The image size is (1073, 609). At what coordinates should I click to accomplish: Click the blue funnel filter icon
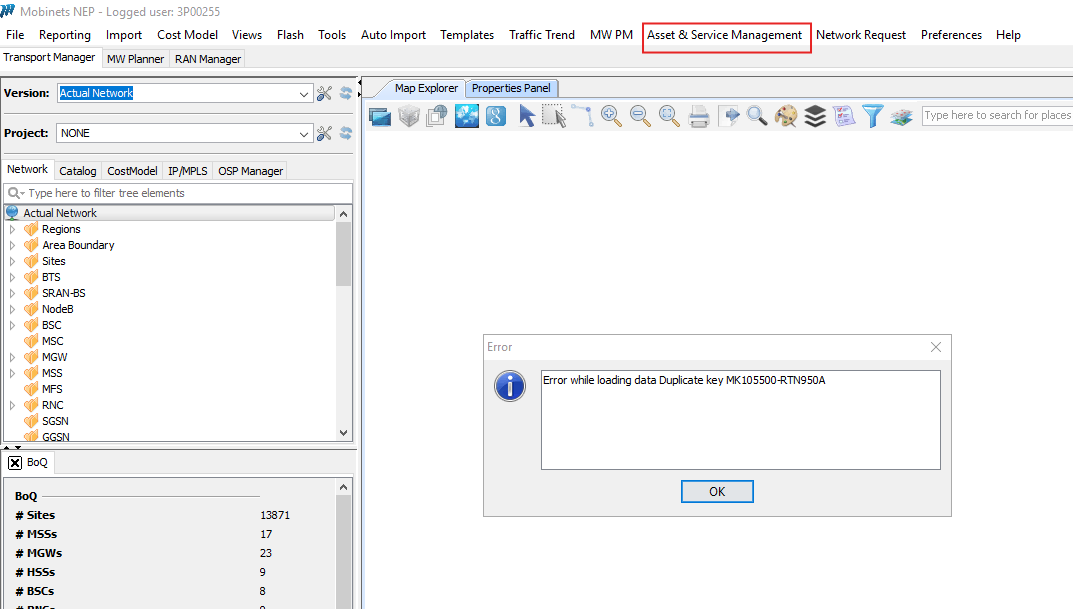tap(873, 116)
